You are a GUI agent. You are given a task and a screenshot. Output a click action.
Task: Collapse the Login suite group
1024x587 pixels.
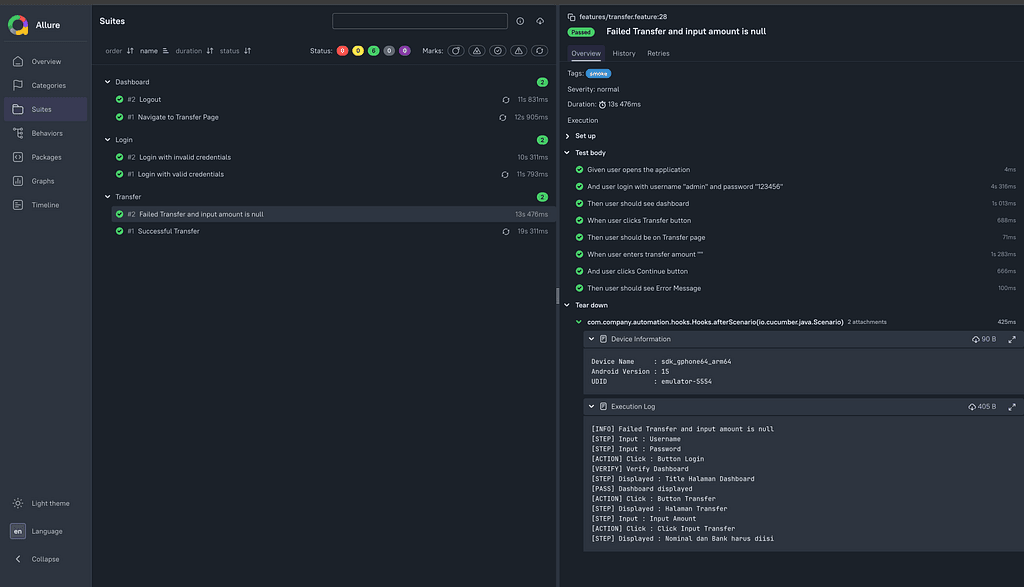pos(108,140)
